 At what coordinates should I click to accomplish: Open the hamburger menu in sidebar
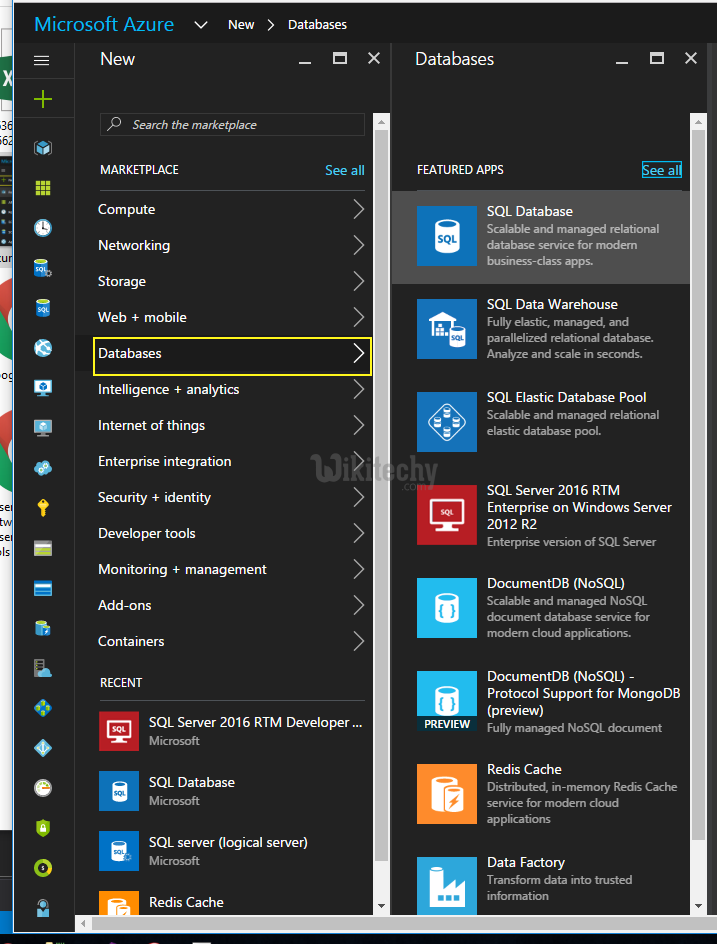coord(42,60)
